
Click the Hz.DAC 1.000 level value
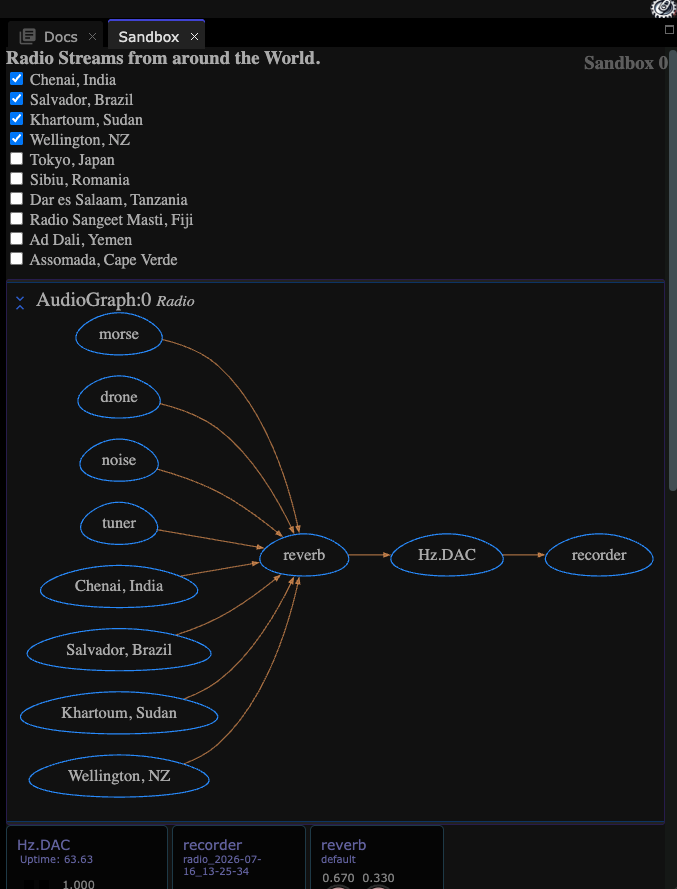click(x=78, y=884)
